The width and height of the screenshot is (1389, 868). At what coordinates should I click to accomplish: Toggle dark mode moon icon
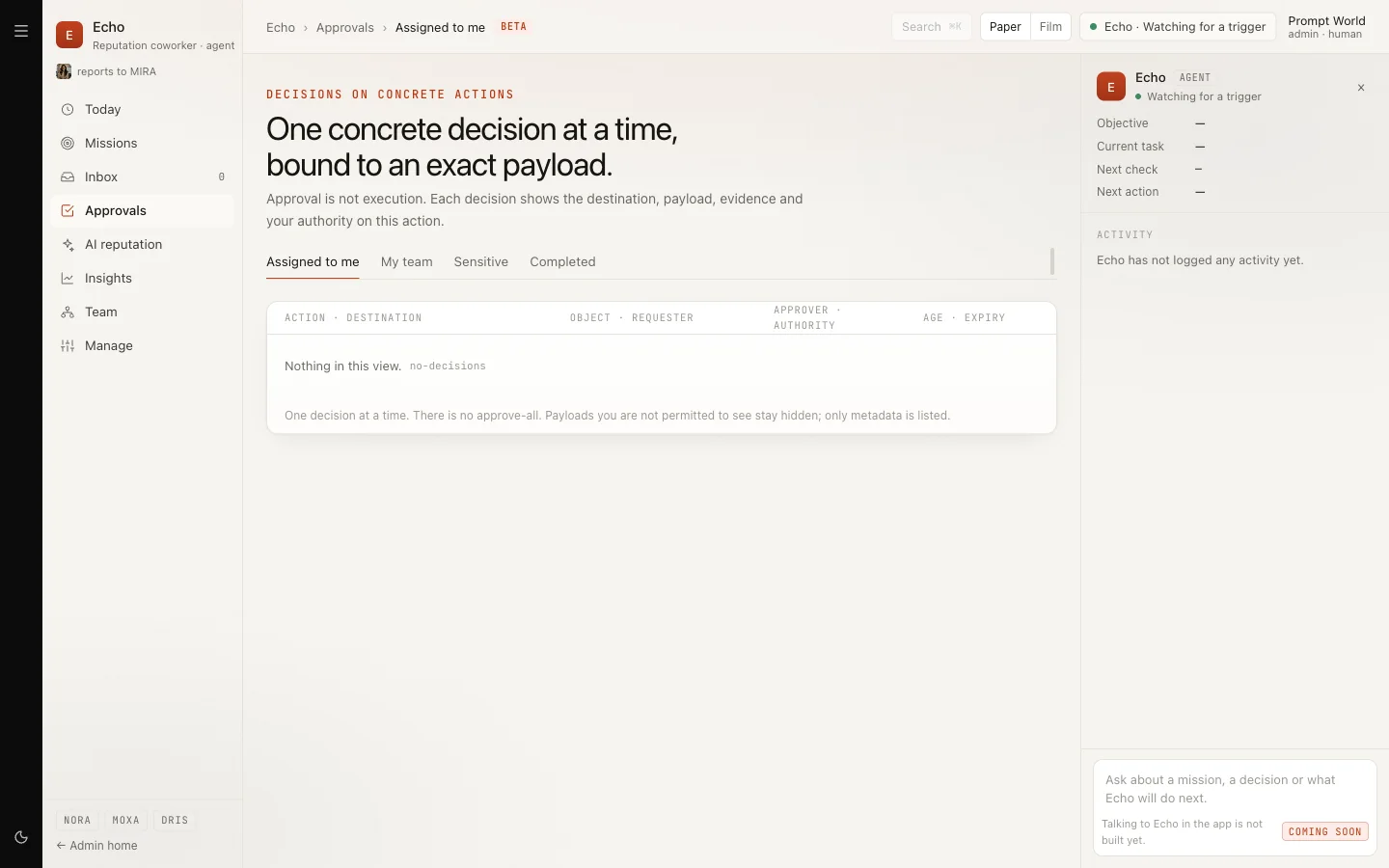pyautogui.click(x=21, y=837)
